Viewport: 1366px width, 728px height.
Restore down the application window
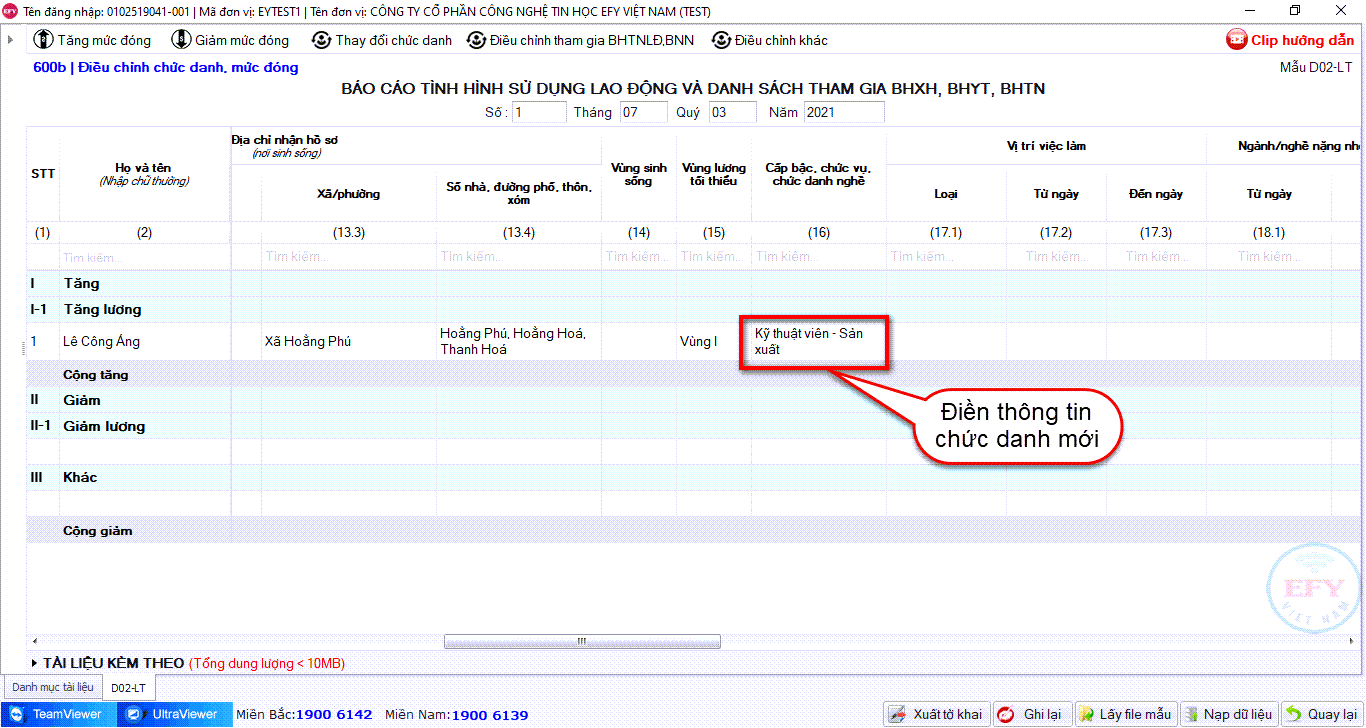coord(1295,11)
